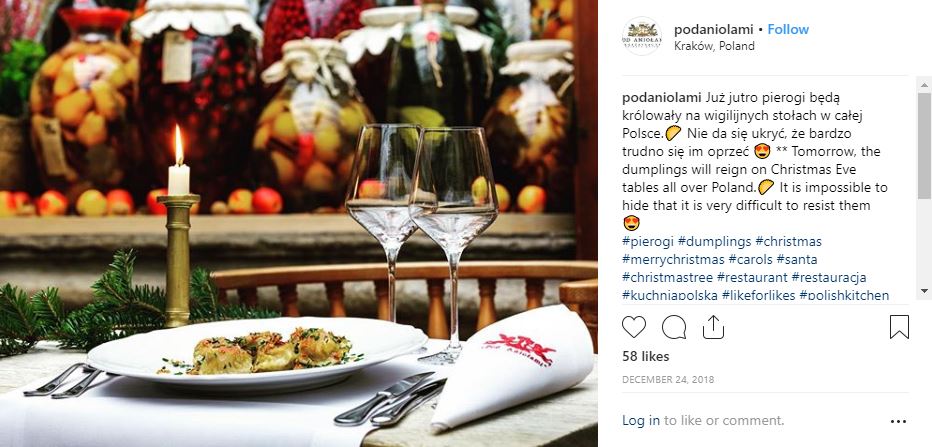The image size is (932, 447).
Task: Open comments with the speech bubble icon
Action: [x=674, y=327]
